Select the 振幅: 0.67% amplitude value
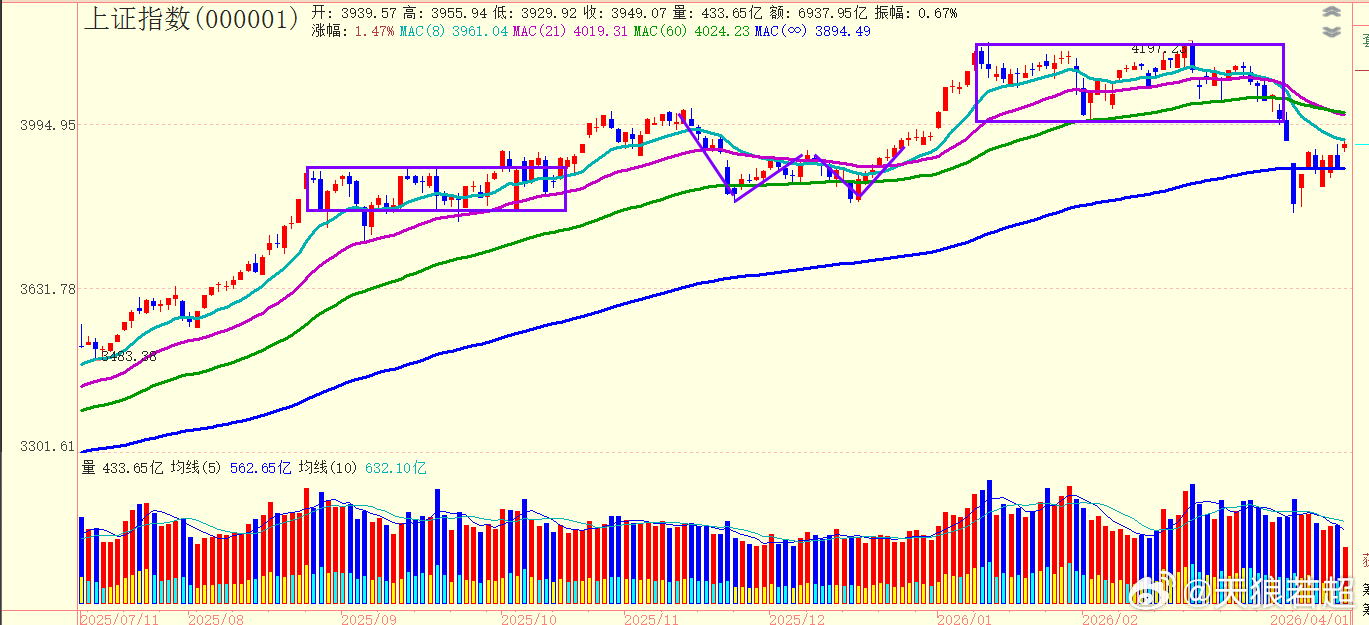 [x=915, y=13]
